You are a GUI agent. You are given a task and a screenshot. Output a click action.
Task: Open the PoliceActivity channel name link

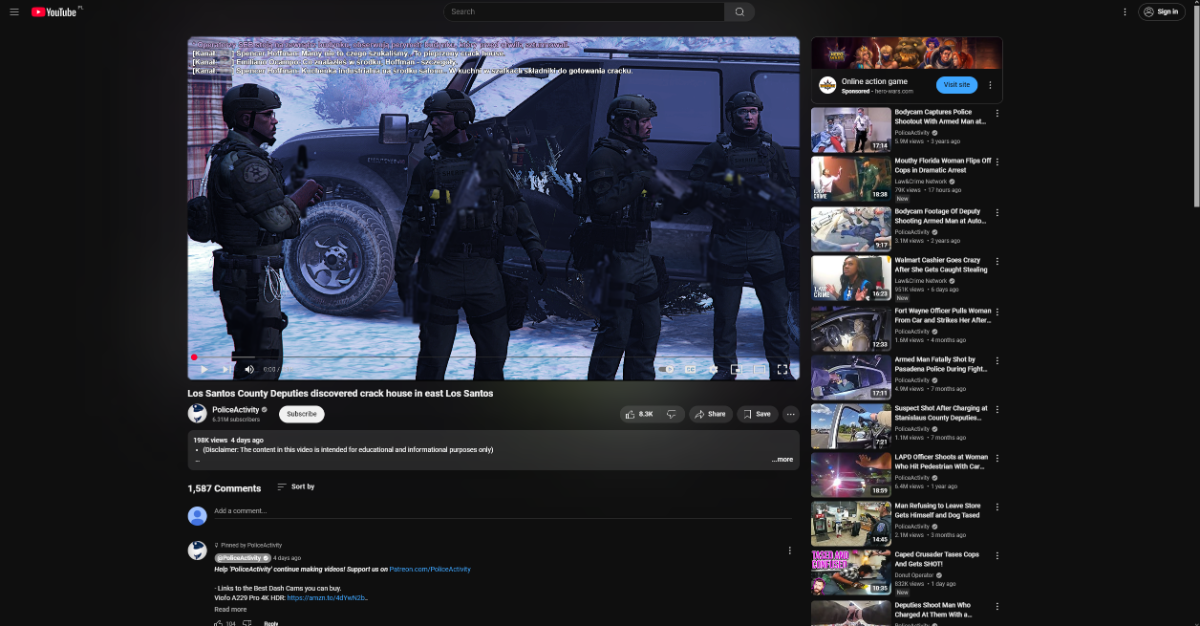[x=236, y=409]
